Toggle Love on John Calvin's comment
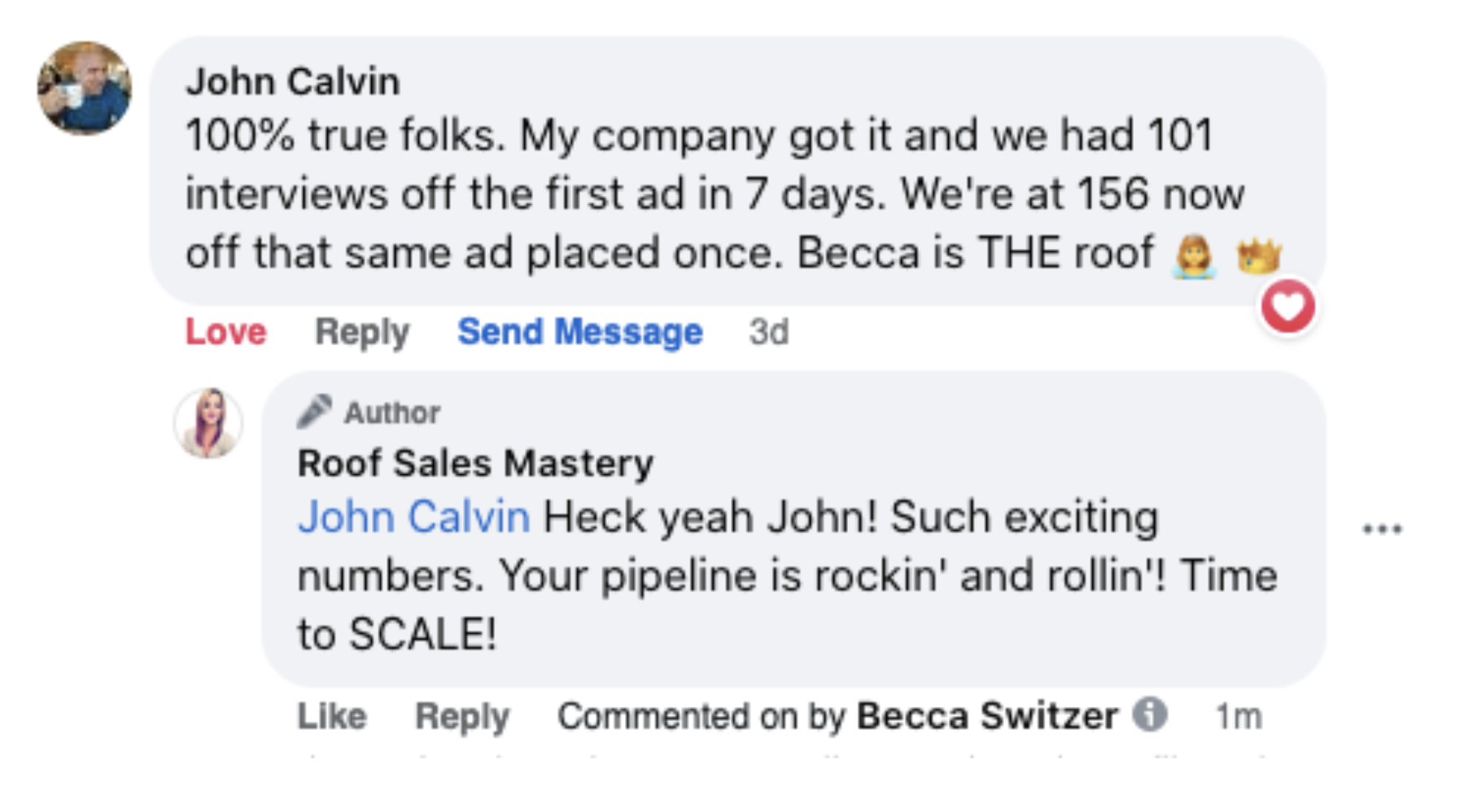This screenshot has width=1460, height=812. [x=225, y=332]
